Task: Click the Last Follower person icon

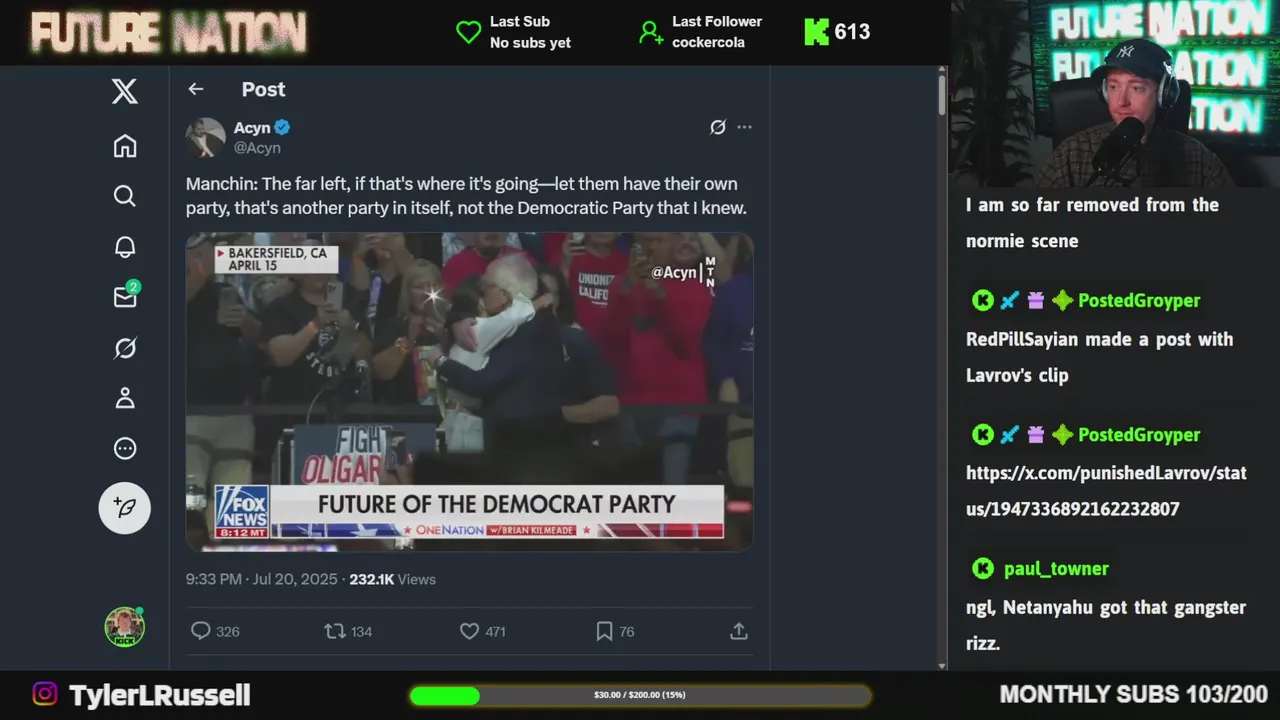Action: click(651, 32)
